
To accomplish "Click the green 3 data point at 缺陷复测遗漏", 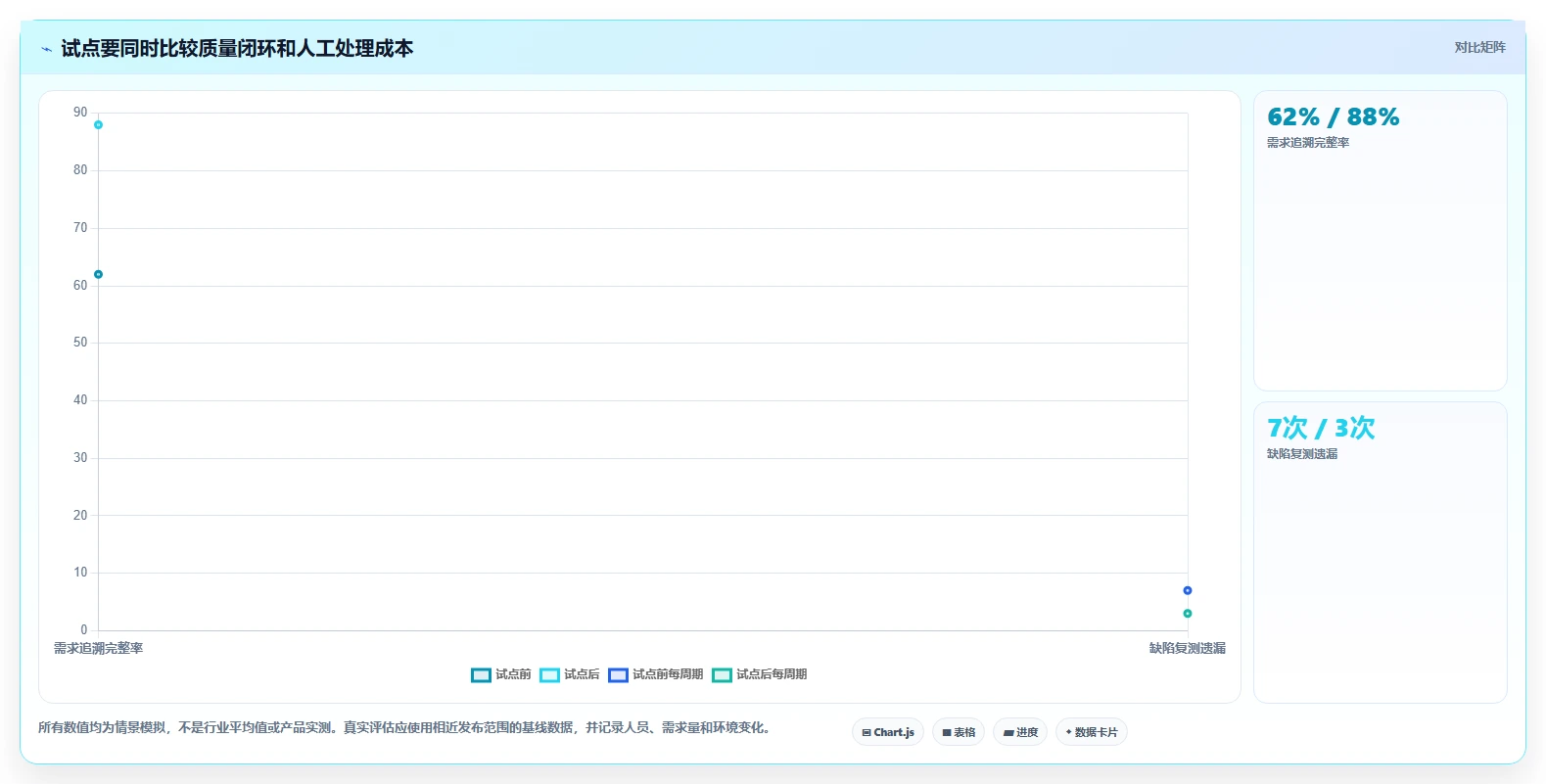I will (1188, 614).
